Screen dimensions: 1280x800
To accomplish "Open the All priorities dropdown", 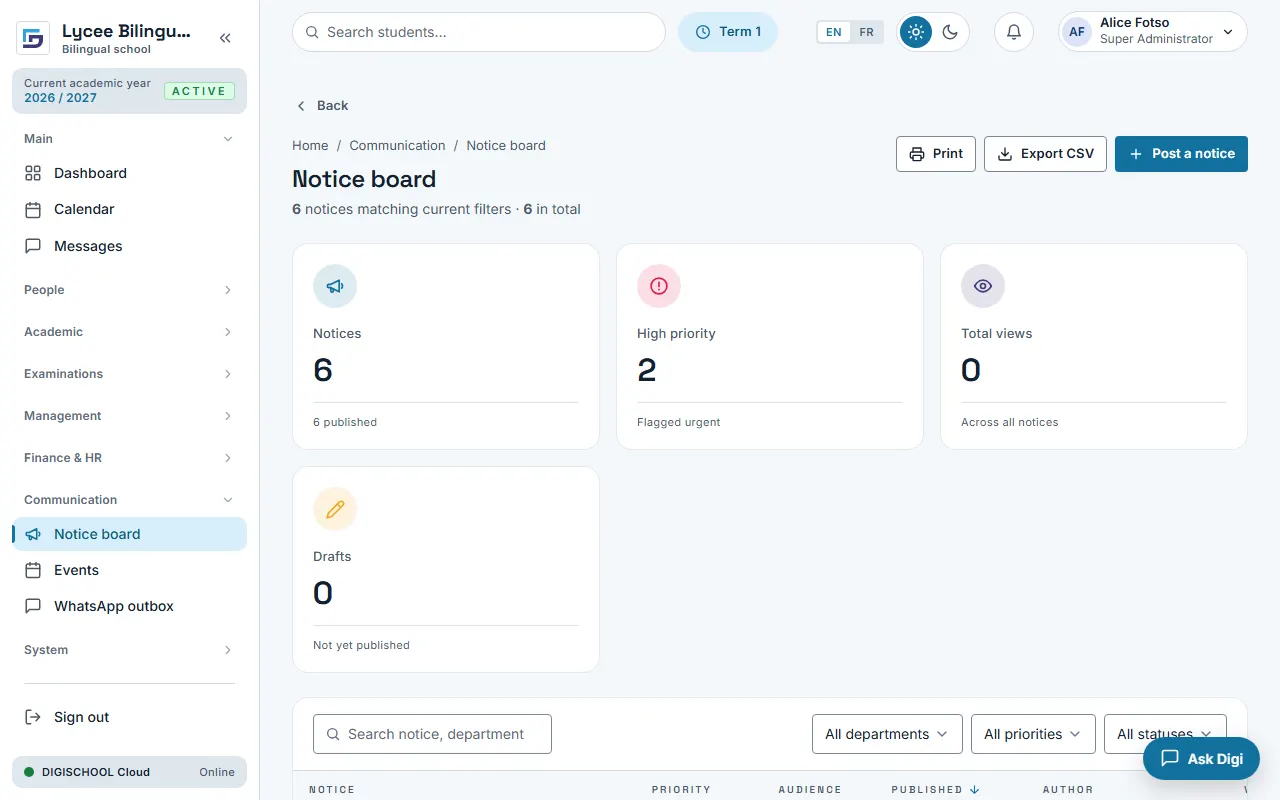I will tap(1033, 734).
